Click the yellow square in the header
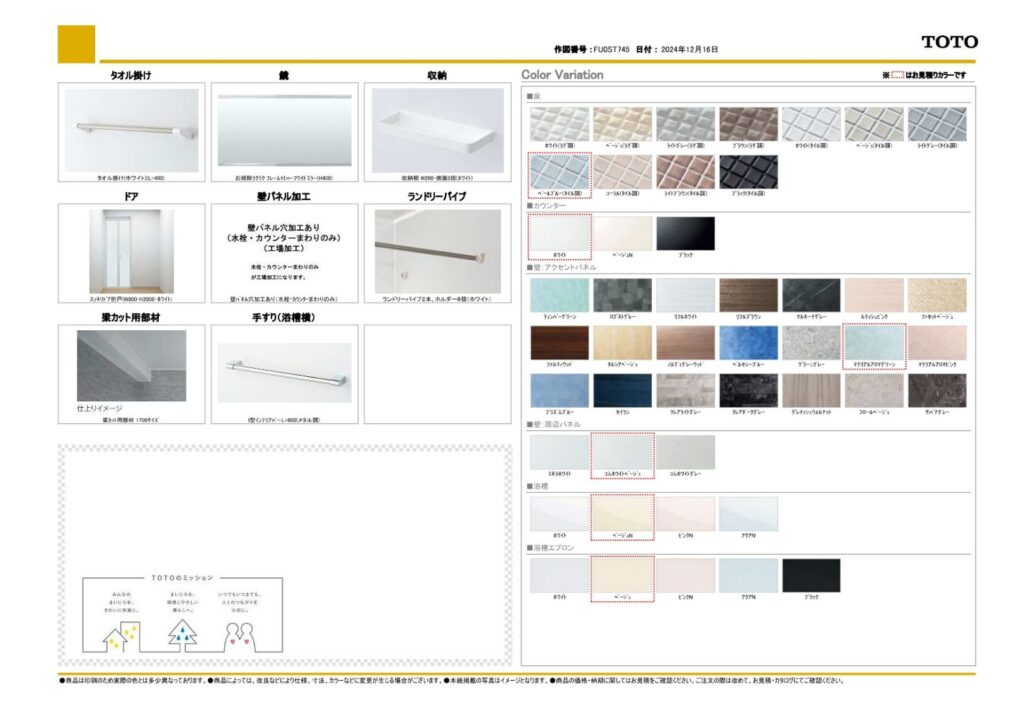Viewport: 1024px width, 709px height. pyautogui.click(x=76, y=44)
